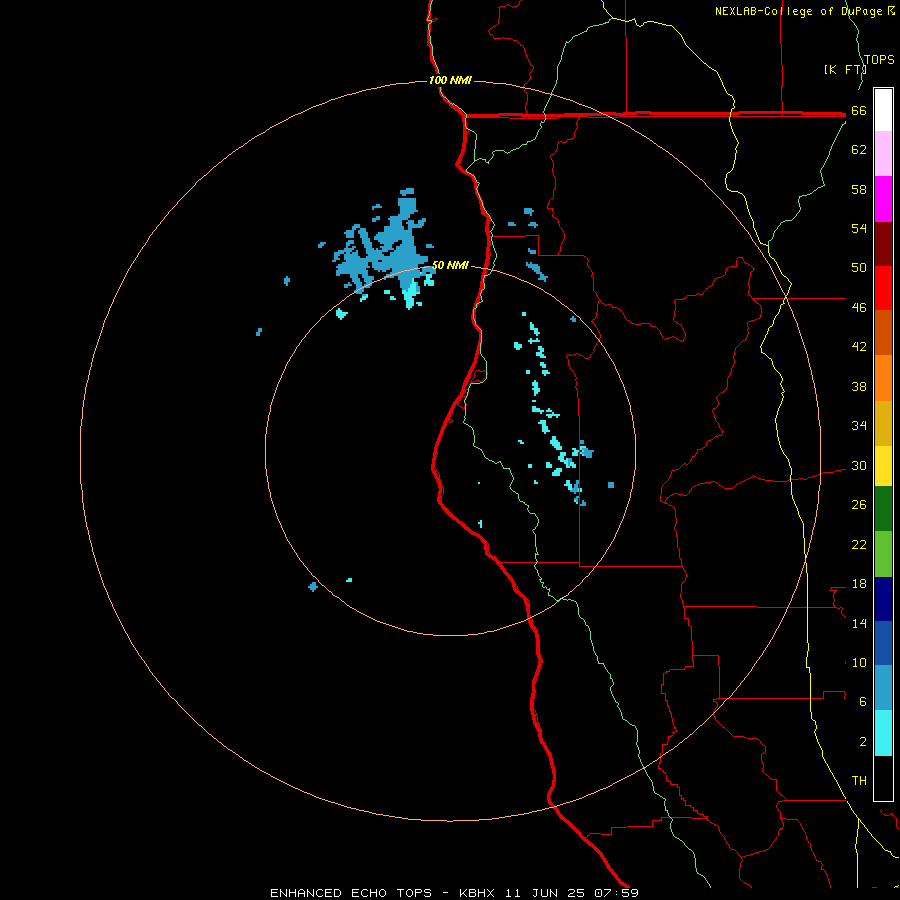Screen dimensions: 900x900
Task: Click the cyan 6 kft legend swatch
Action: pyautogui.click(x=883, y=733)
